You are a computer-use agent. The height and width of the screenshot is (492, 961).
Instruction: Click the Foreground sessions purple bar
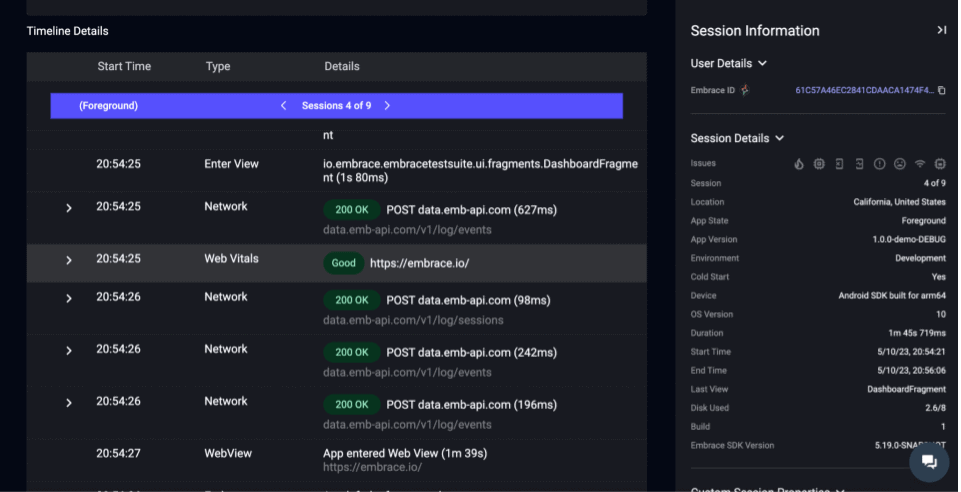coord(336,105)
